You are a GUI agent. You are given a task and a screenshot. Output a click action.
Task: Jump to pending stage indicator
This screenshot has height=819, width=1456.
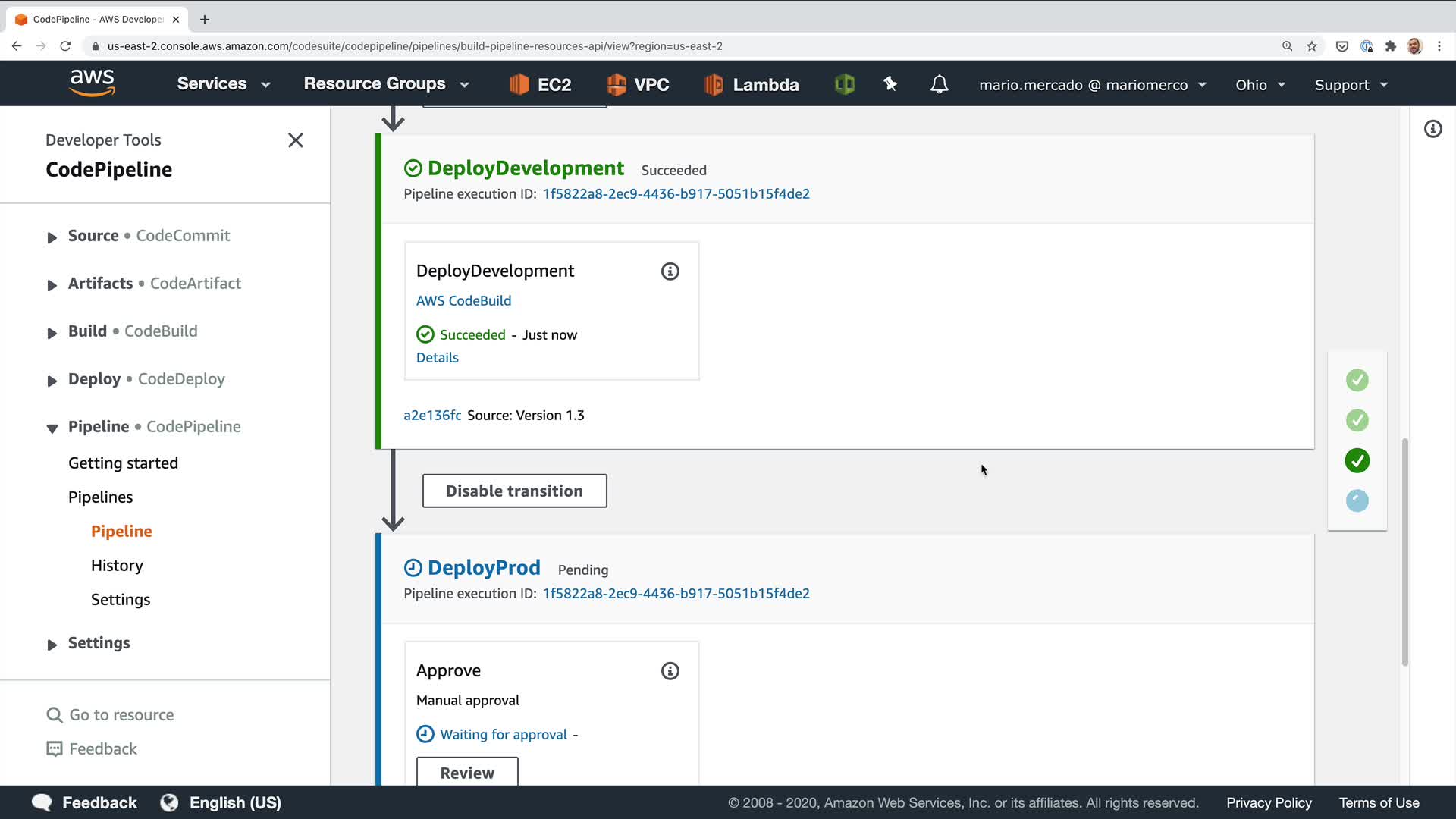1357,500
